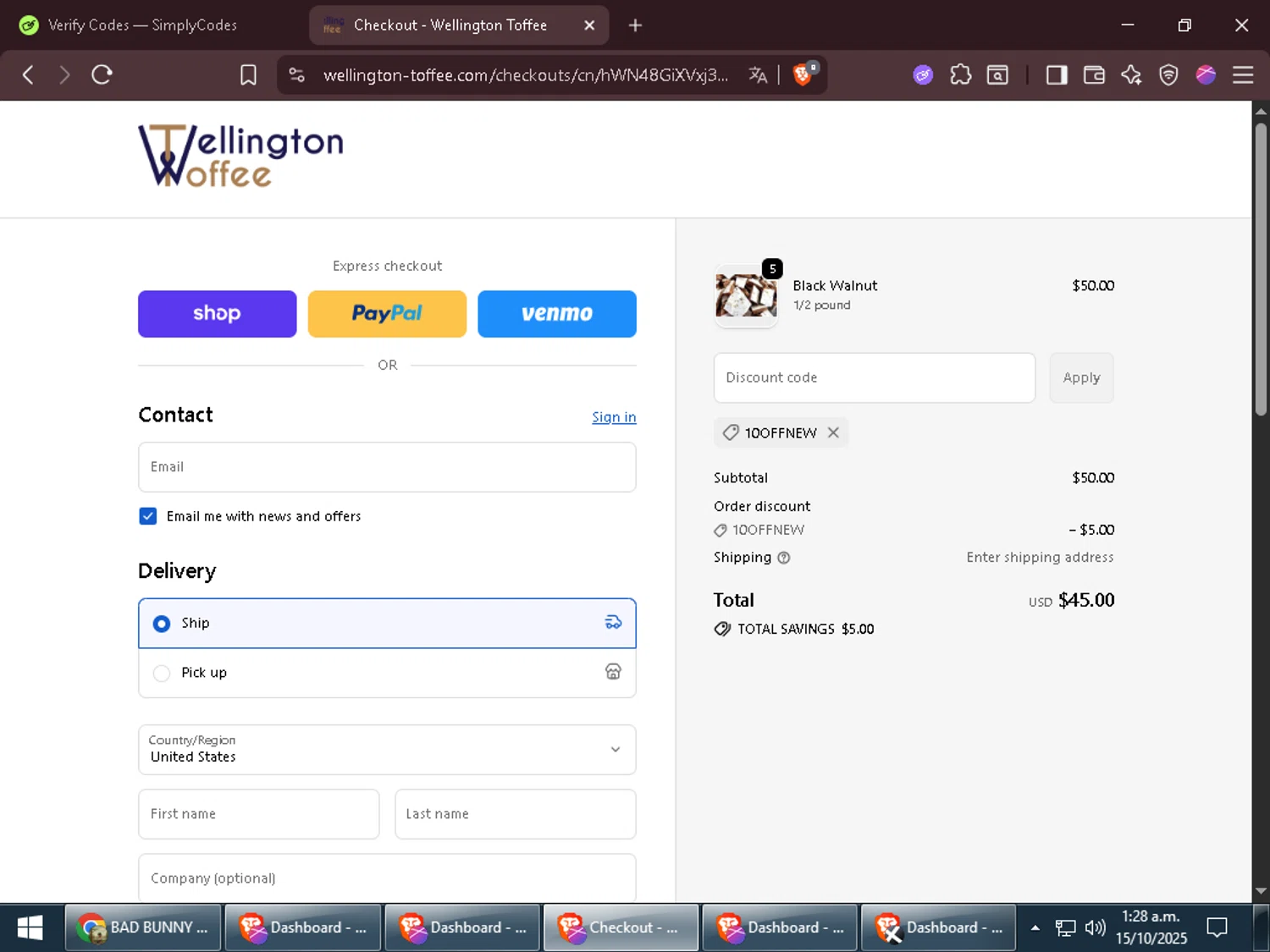1270x952 pixels.
Task: Open the volume icon in system tray
Action: 1095,927
